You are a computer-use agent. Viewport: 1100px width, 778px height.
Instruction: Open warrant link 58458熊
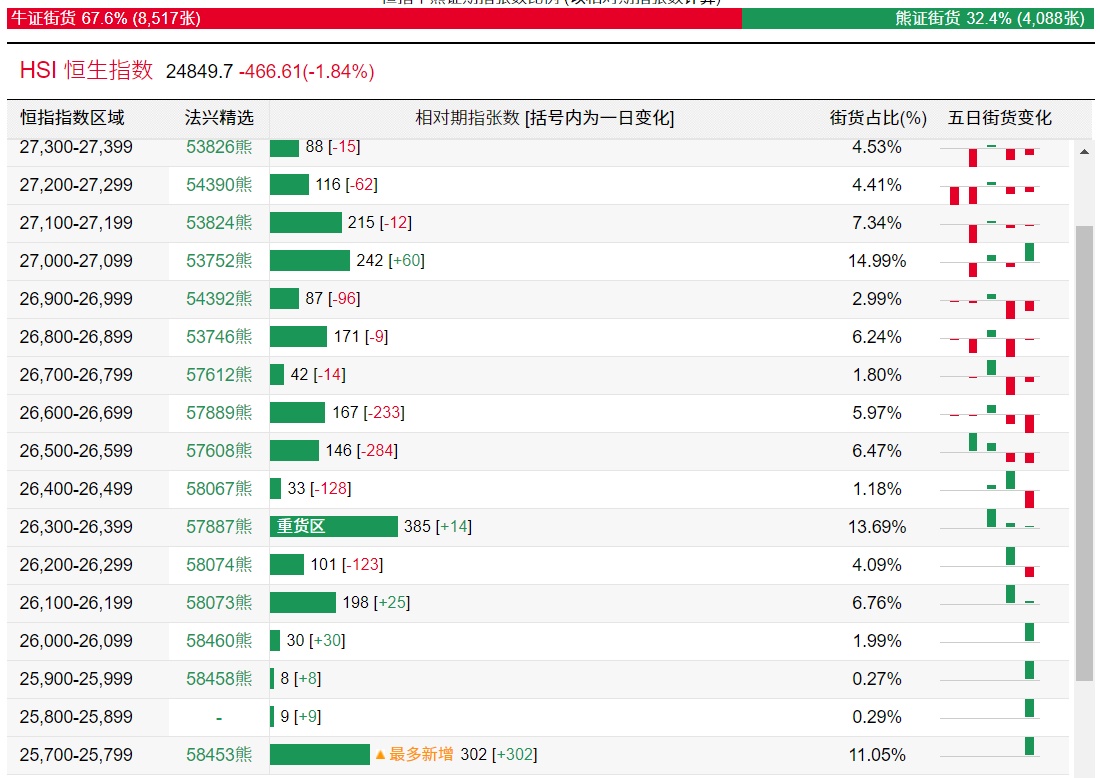pos(219,678)
